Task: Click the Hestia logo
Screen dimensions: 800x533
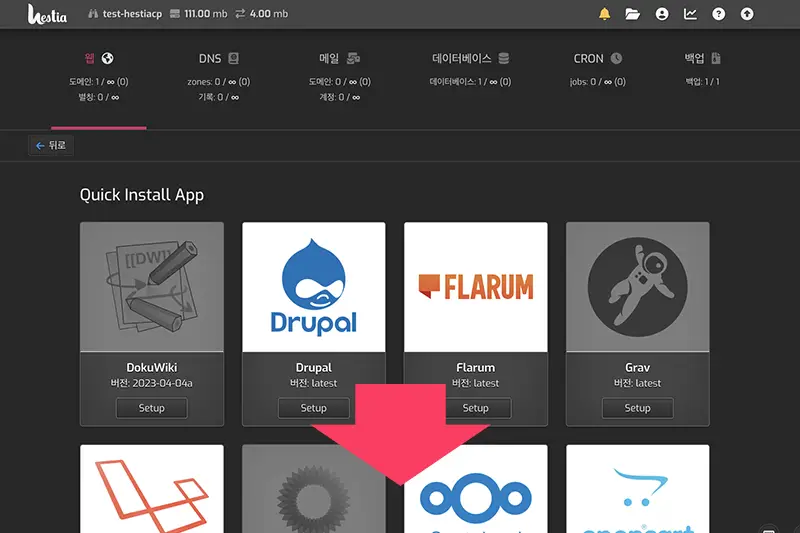Action: (x=47, y=14)
